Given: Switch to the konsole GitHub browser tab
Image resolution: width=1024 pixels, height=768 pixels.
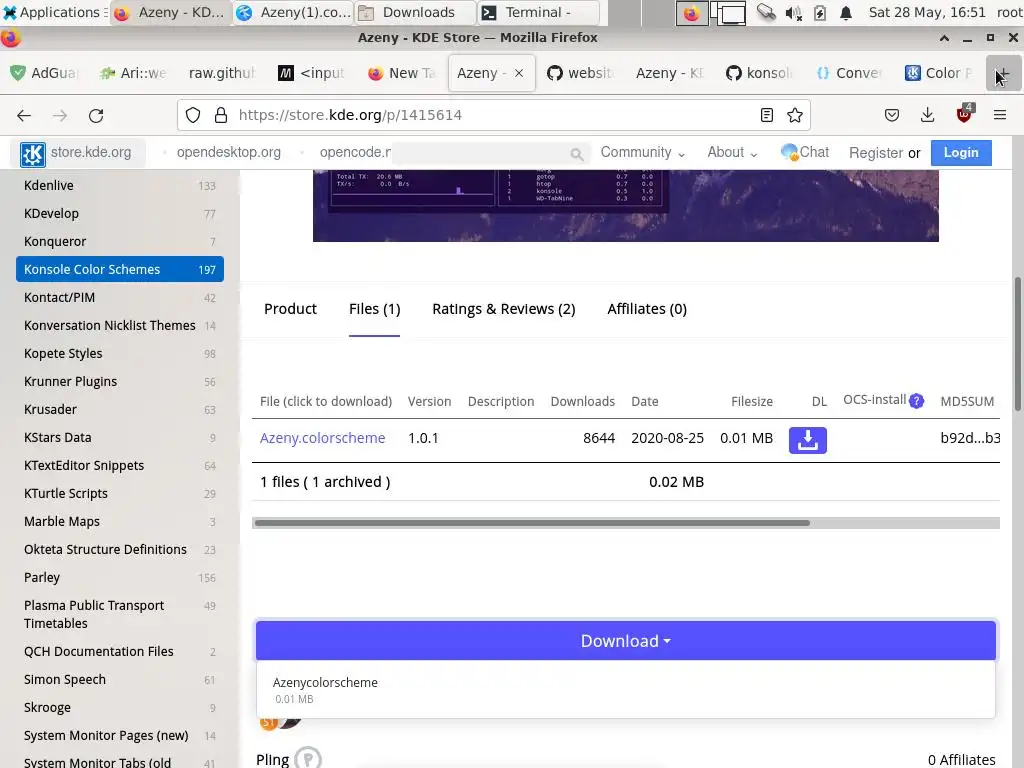Looking at the screenshot, I should pos(759,73).
